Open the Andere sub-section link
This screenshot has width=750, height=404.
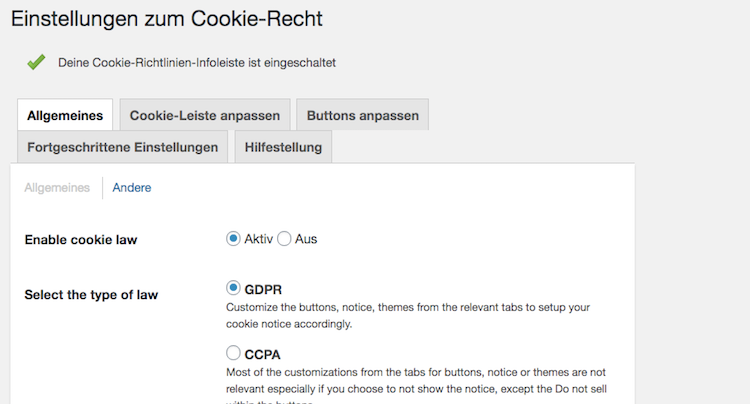(132, 187)
